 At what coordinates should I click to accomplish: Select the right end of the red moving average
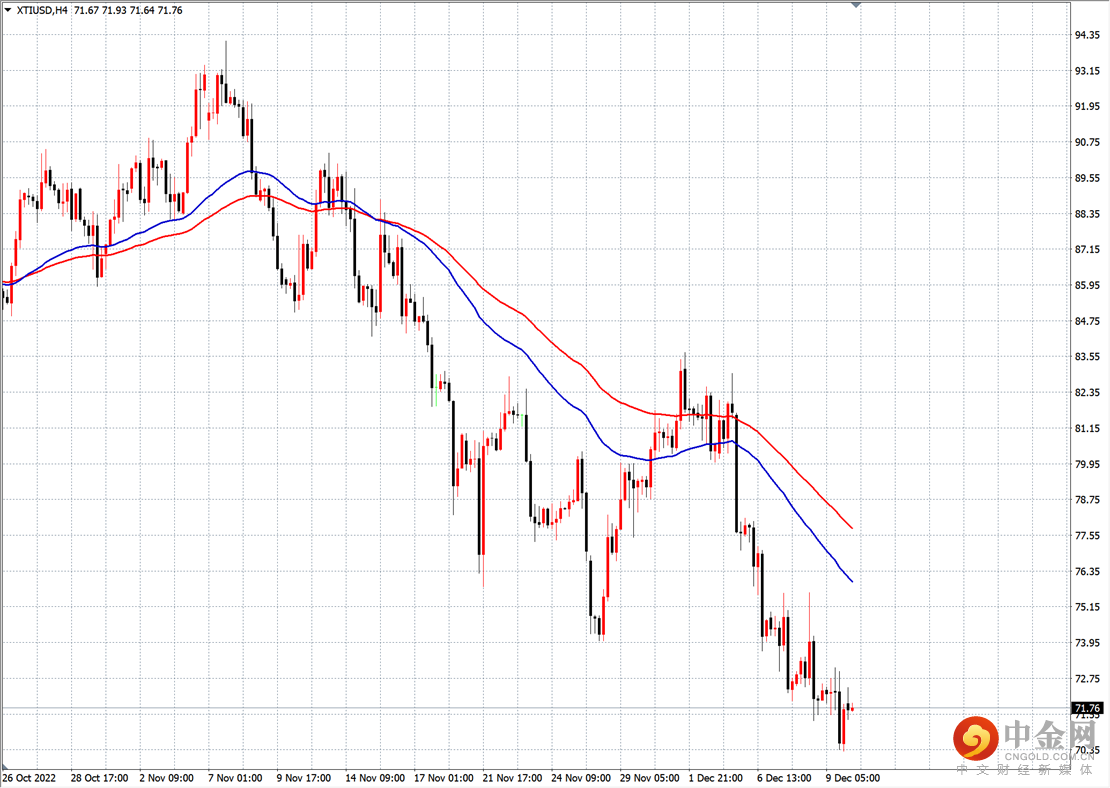[x=851, y=527]
